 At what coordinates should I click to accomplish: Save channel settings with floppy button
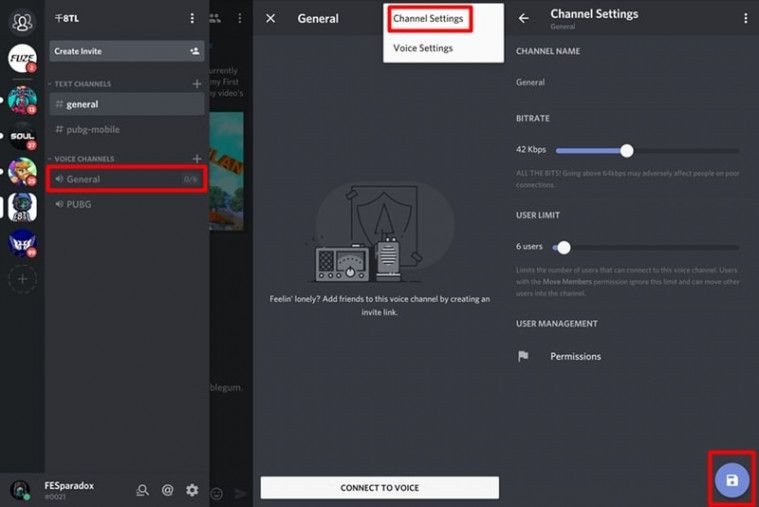click(732, 480)
